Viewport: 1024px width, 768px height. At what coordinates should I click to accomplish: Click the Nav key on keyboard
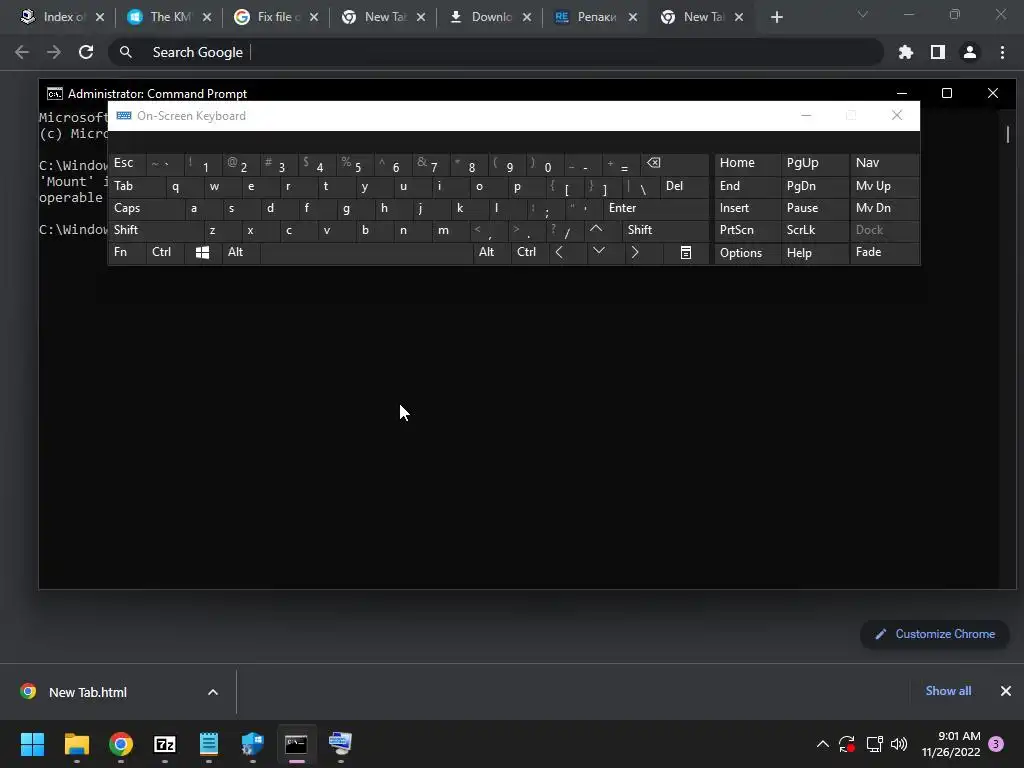[x=884, y=163]
